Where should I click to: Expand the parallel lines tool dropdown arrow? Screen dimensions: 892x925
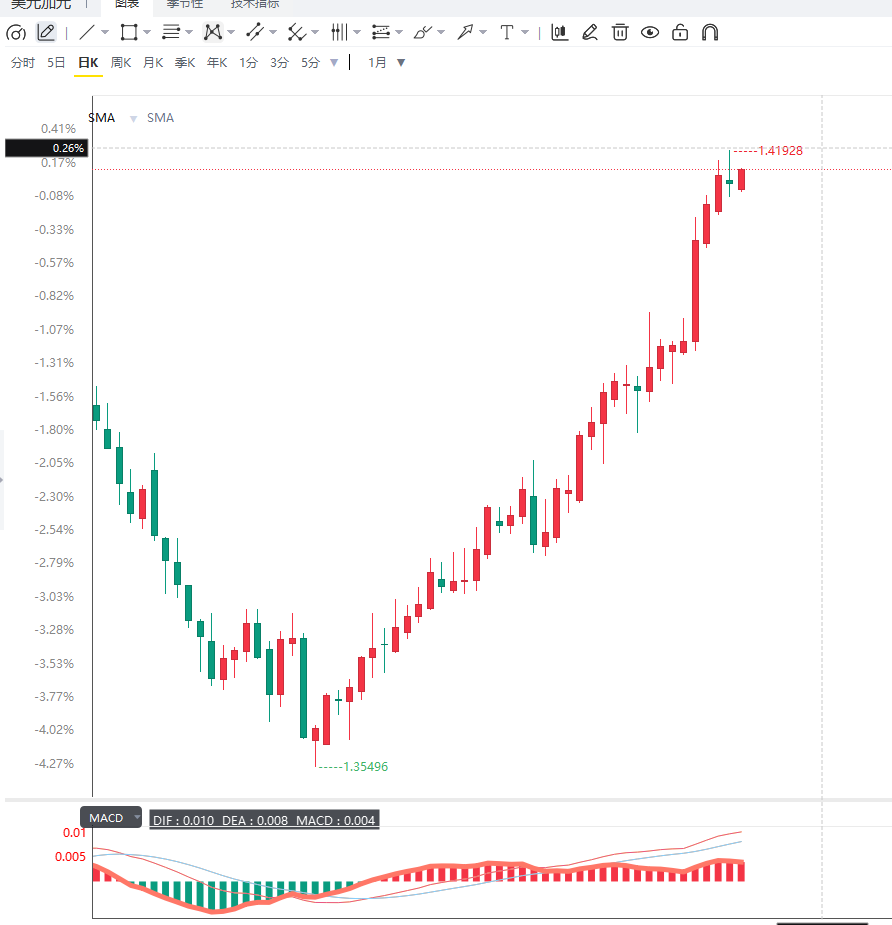click(x=189, y=32)
